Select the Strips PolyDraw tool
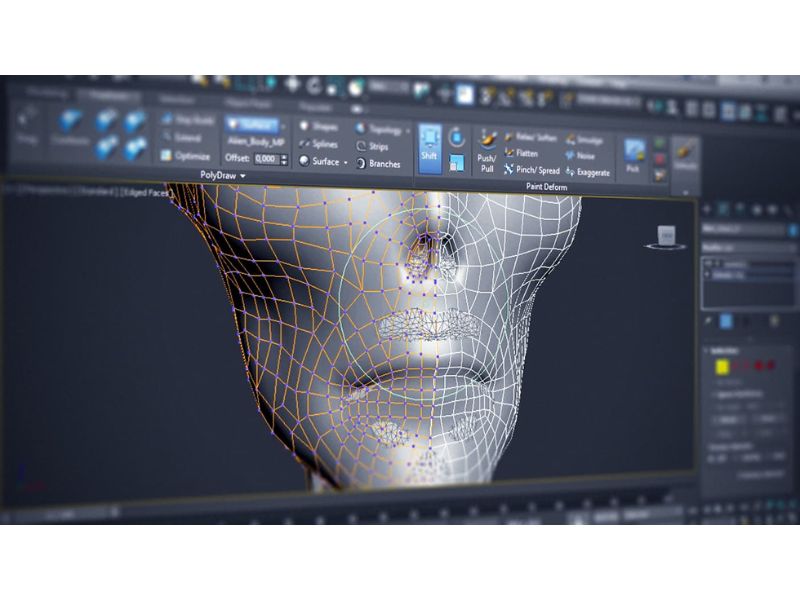The image size is (800, 600). pyautogui.click(x=380, y=144)
